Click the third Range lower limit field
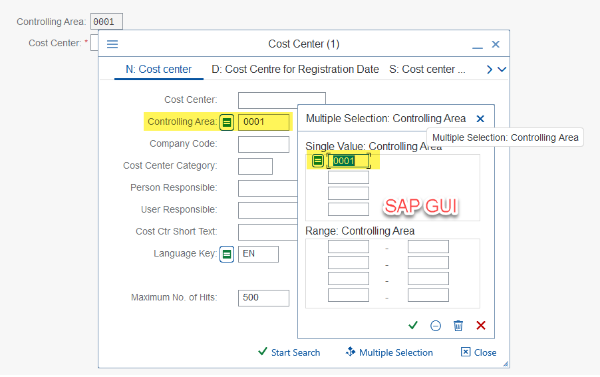This screenshot has width=600, height=377. coord(348,279)
